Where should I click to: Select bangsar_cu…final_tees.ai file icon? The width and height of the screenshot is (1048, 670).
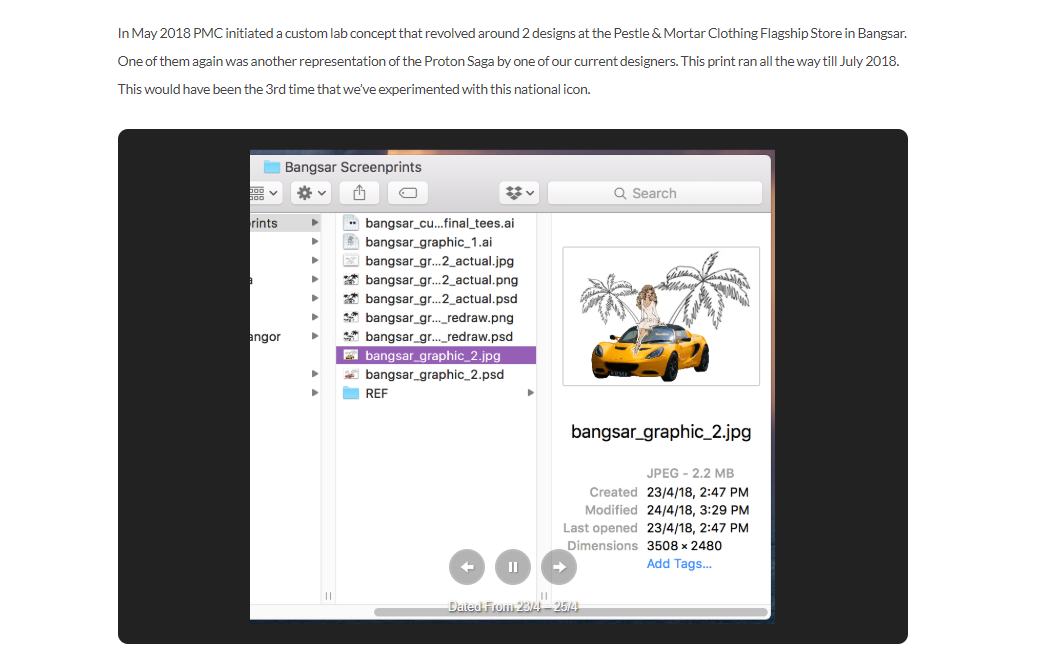click(351, 223)
